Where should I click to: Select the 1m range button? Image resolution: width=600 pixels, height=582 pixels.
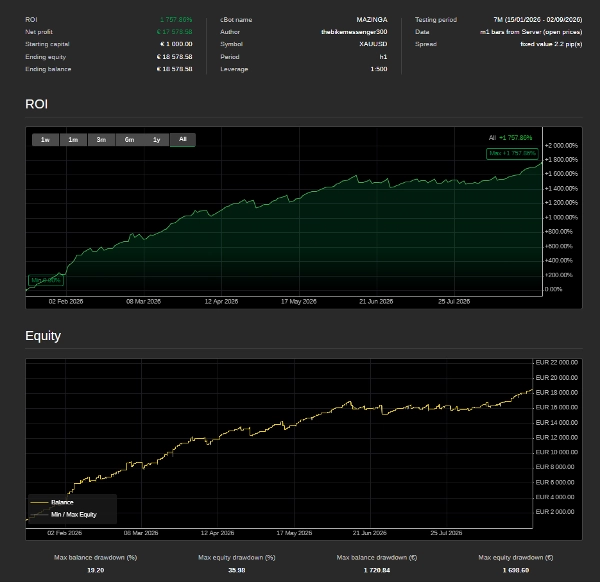[73, 140]
